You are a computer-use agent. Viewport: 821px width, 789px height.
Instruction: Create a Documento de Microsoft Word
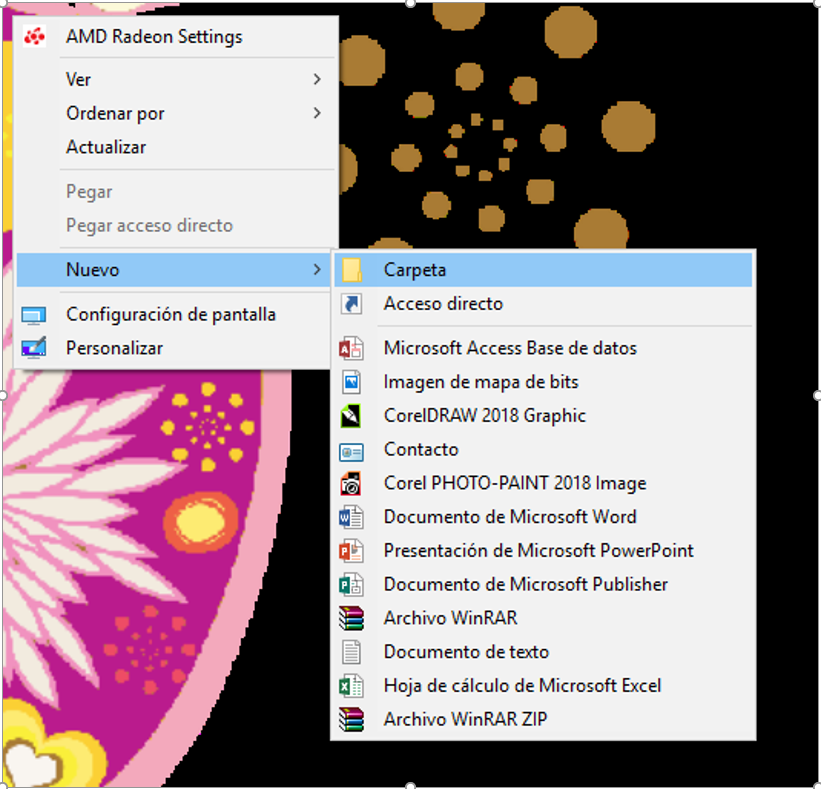[x=543, y=517]
